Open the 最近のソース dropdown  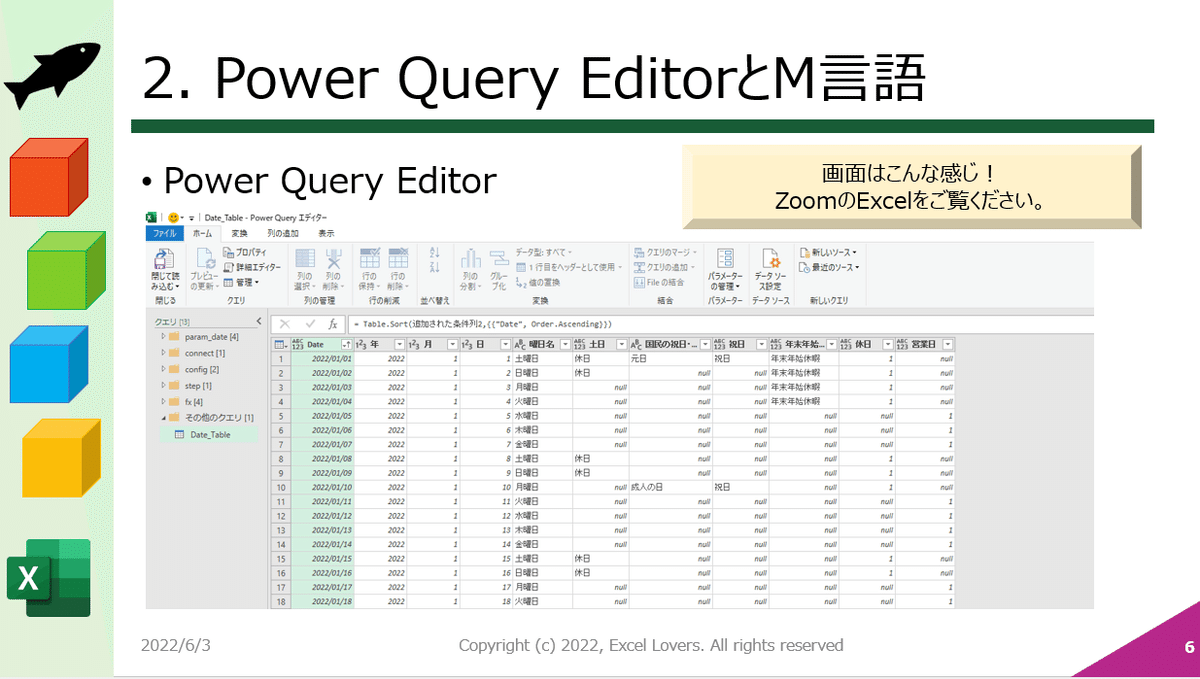point(829,267)
